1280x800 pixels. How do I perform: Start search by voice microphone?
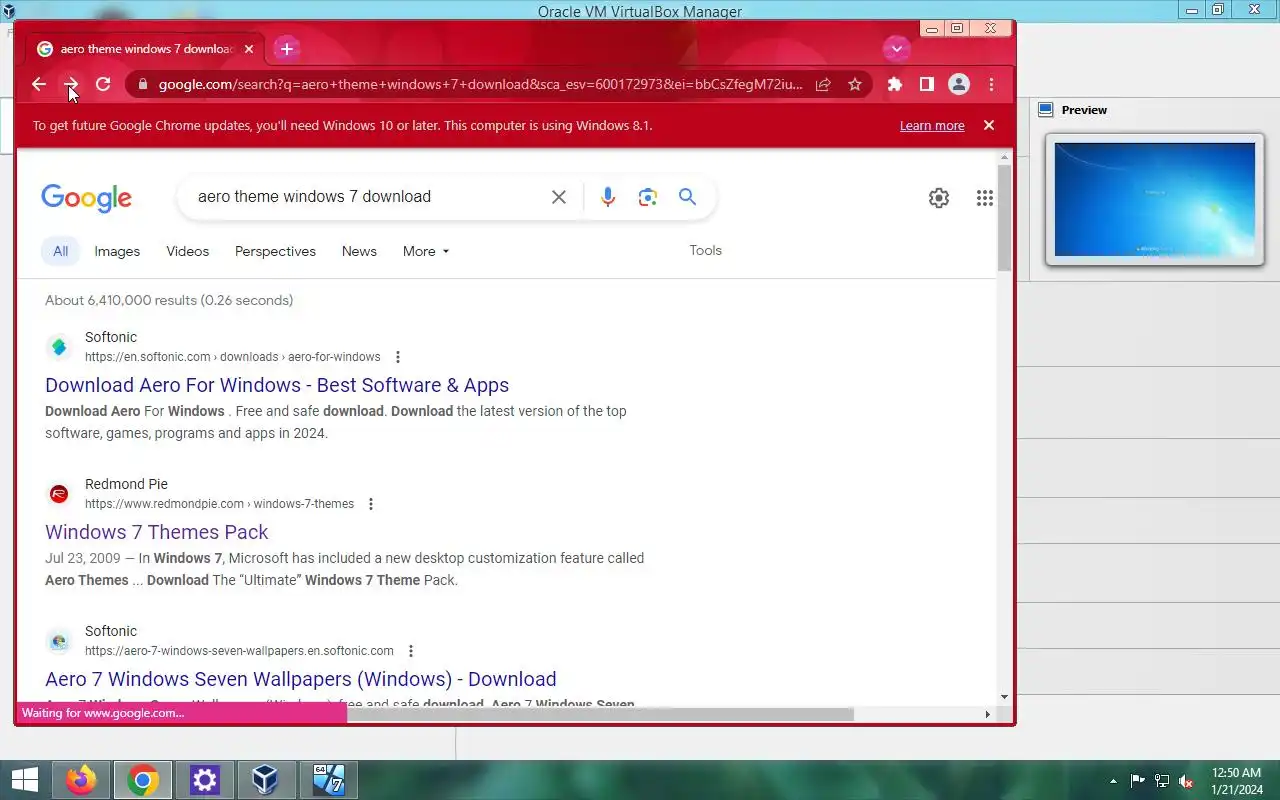pyautogui.click(x=608, y=197)
